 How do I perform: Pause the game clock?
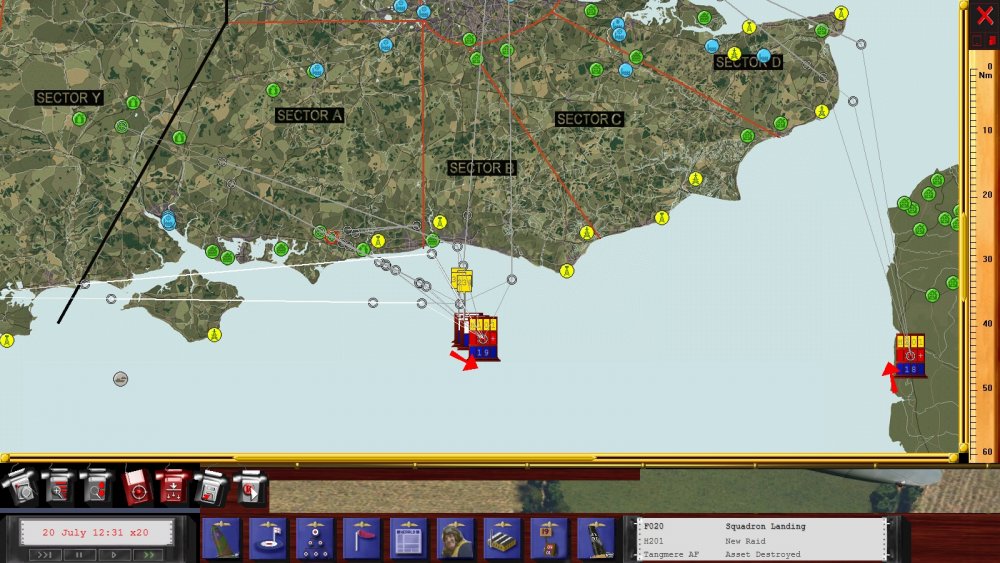(79, 555)
